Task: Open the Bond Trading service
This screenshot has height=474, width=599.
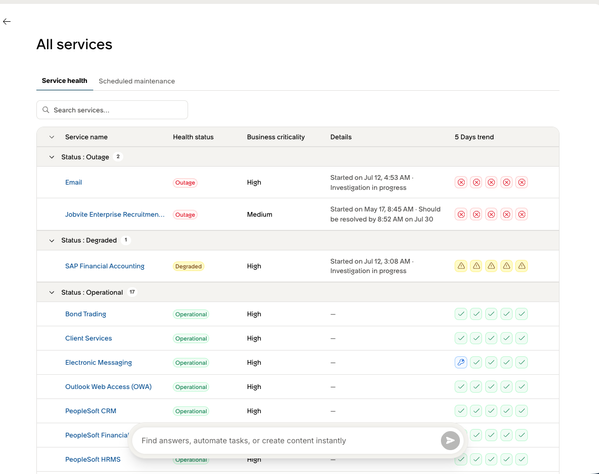Action: point(86,314)
